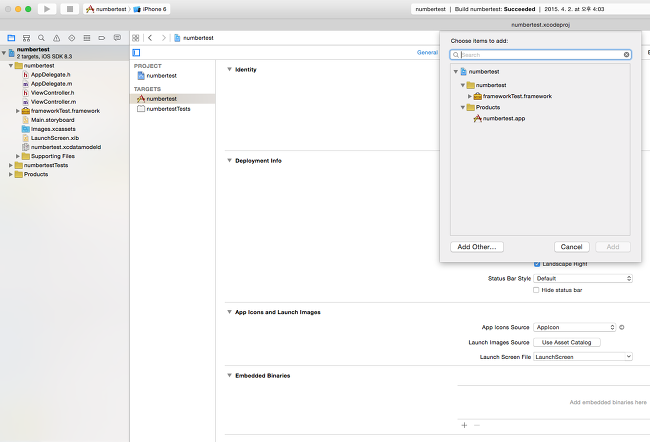Viewport: 650px width, 442px height.
Task: Collapse the Deployment Info section
Action: pyautogui.click(x=229, y=160)
